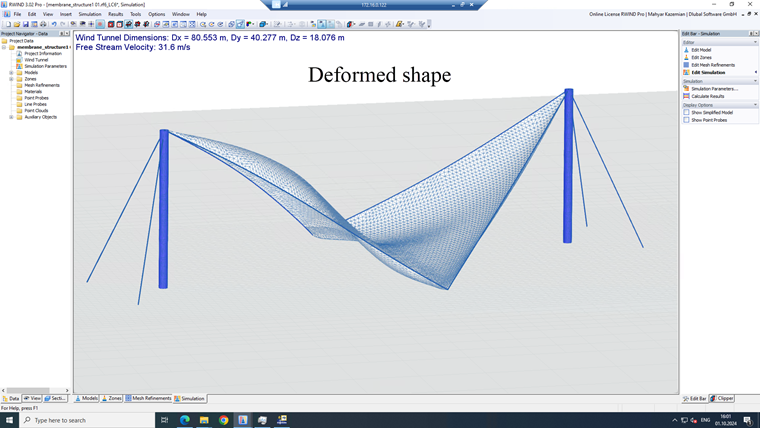Open the Project Navigator header dropdown arrow
The height and width of the screenshot is (428, 760).
pyautogui.click(x=67, y=33)
